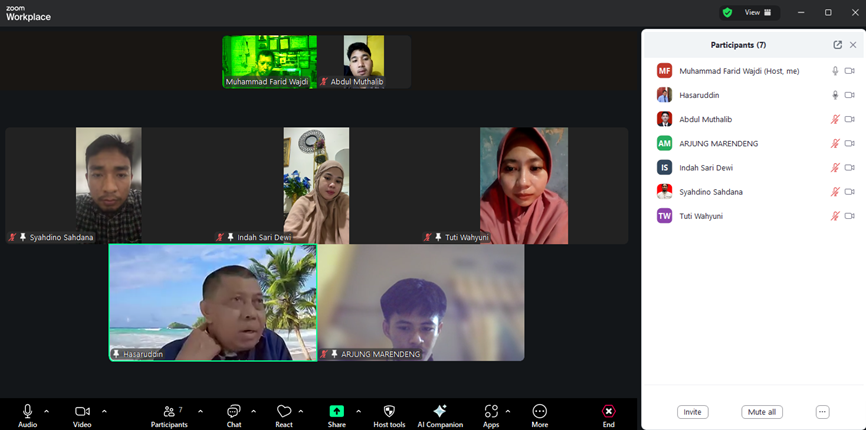The height and width of the screenshot is (430, 866).
Task: Expand the arrow next to Chat
Action: click(x=254, y=411)
